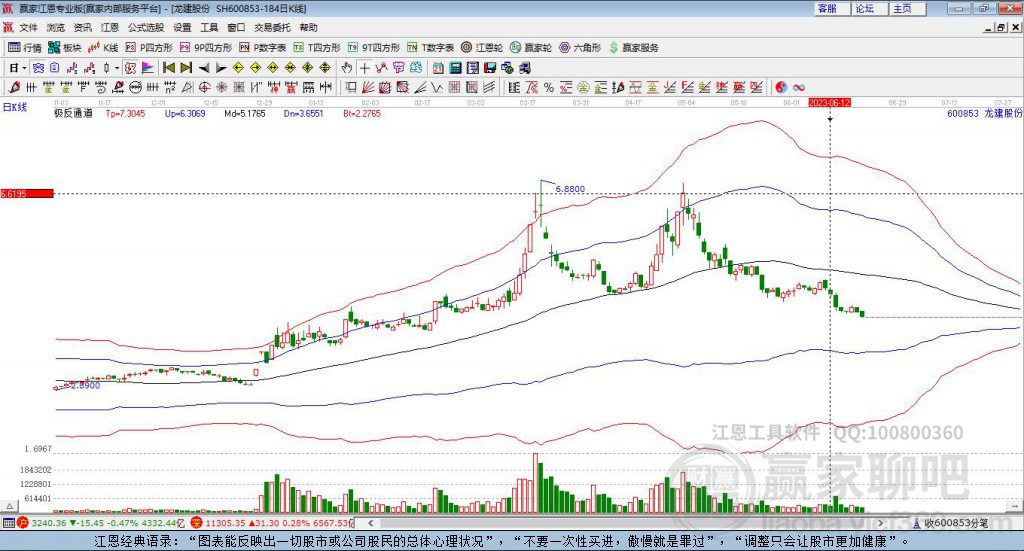Click the red 6.6195 price tag
Image resolution: width=1024 pixels, height=551 pixels.
coord(27,194)
